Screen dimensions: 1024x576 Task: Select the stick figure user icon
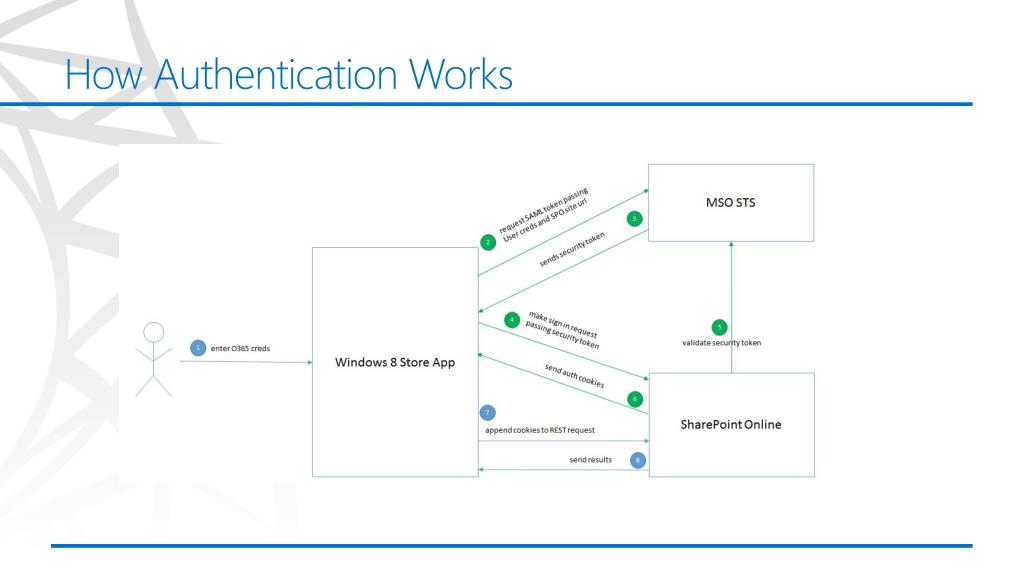pyautogui.click(x=153, y=359)
